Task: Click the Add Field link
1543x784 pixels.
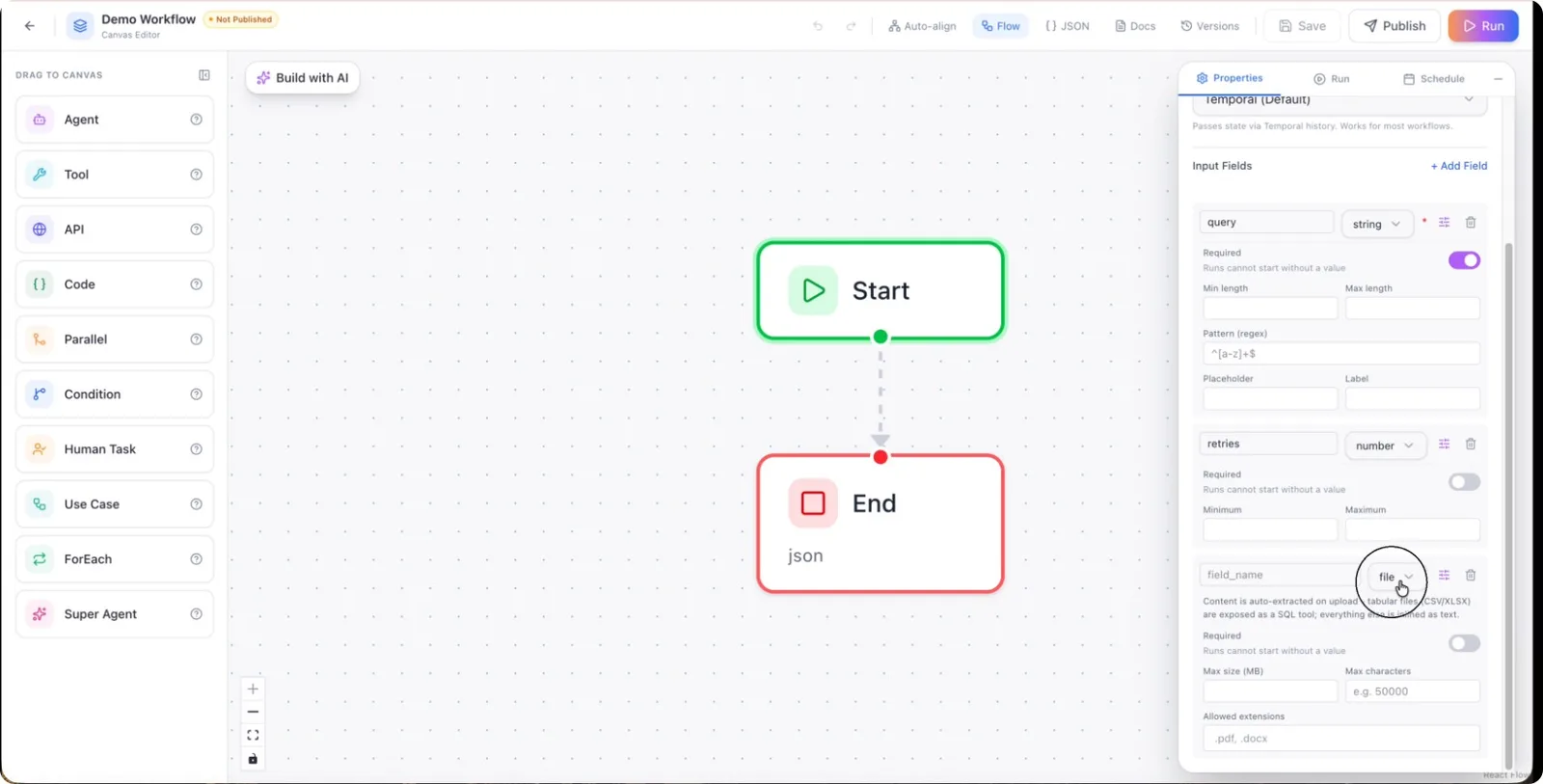Action: click(x=1459, y=166)
